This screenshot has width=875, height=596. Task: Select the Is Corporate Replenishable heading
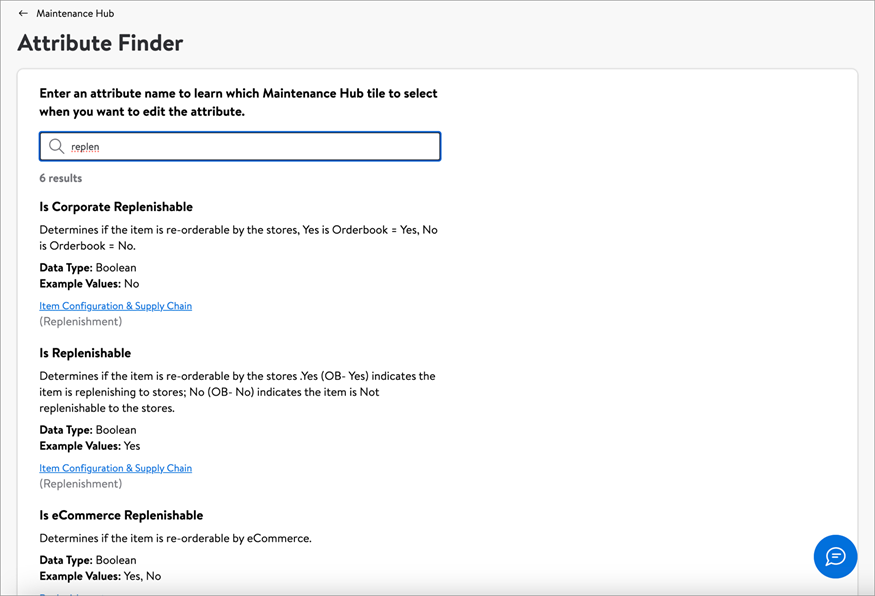[116, 207]
